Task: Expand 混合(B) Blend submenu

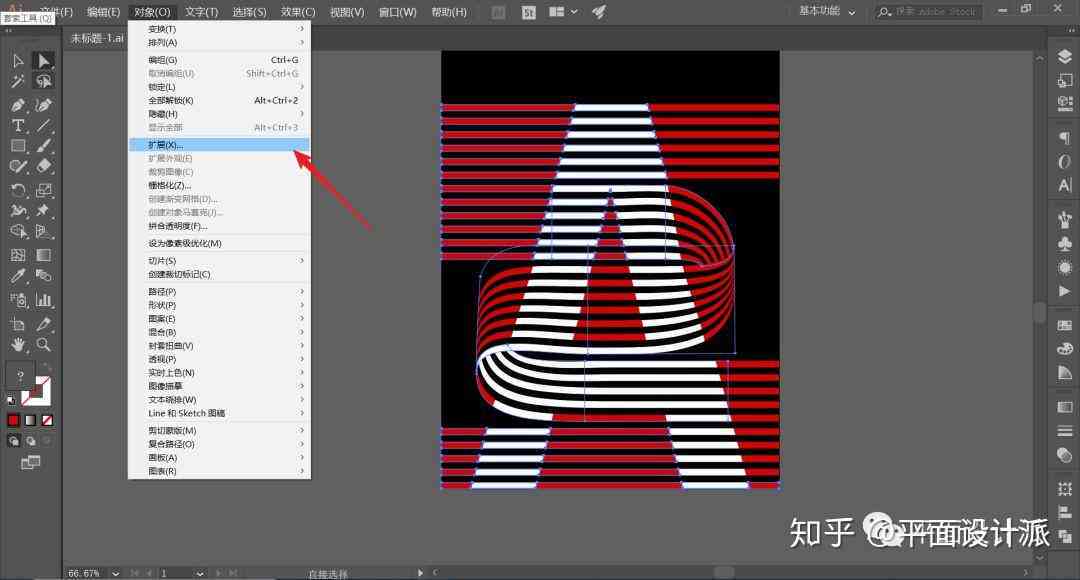Action: click(219, 332)
